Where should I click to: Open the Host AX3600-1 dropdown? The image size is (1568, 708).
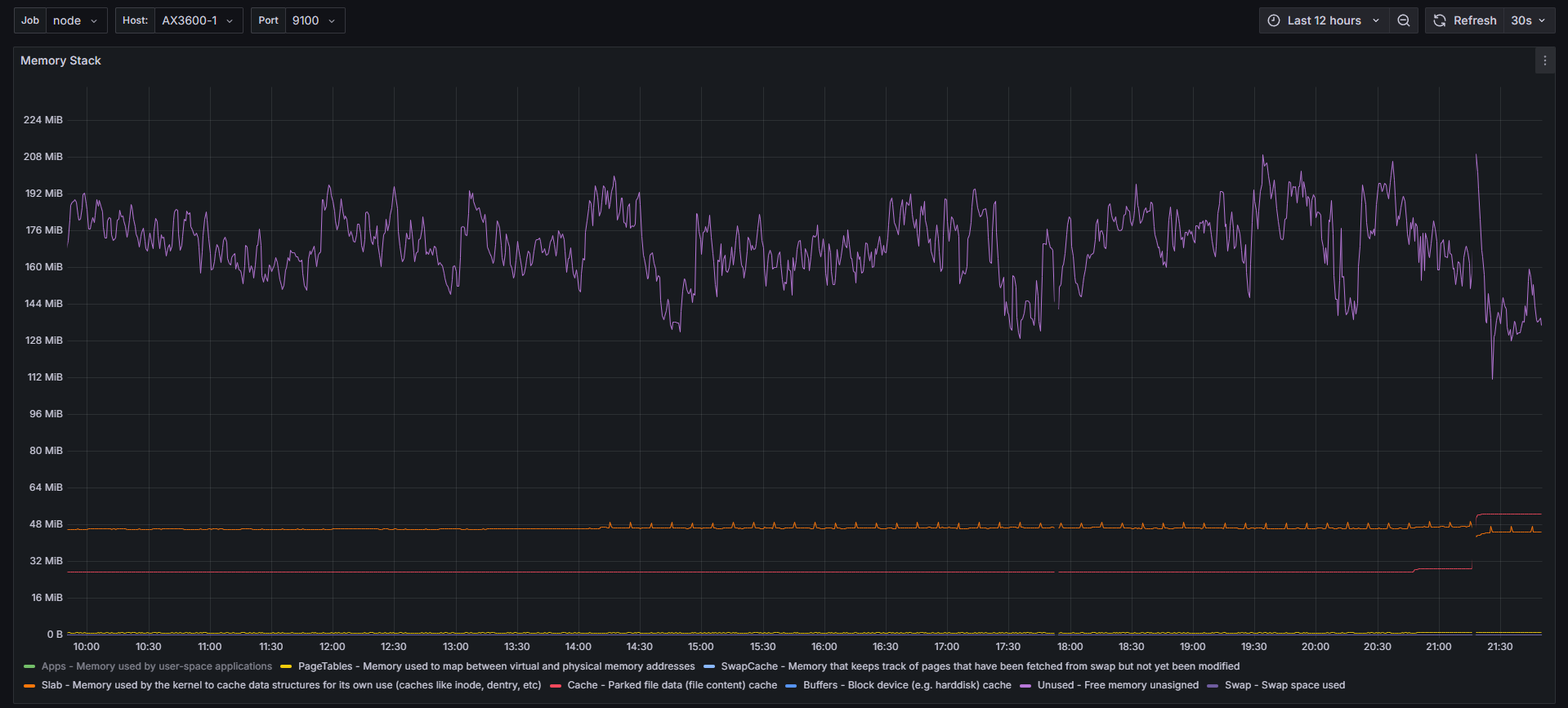[198, 20]
